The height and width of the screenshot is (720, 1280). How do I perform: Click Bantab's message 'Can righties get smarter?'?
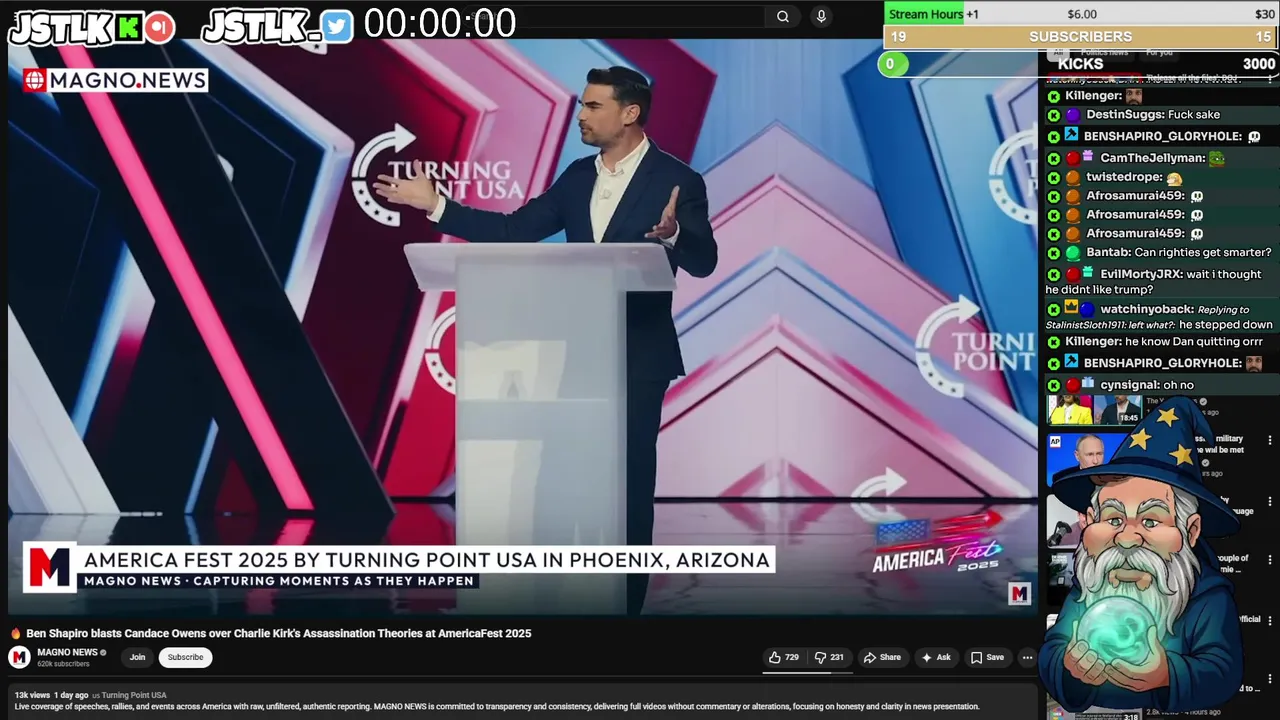click(1203, 253)
